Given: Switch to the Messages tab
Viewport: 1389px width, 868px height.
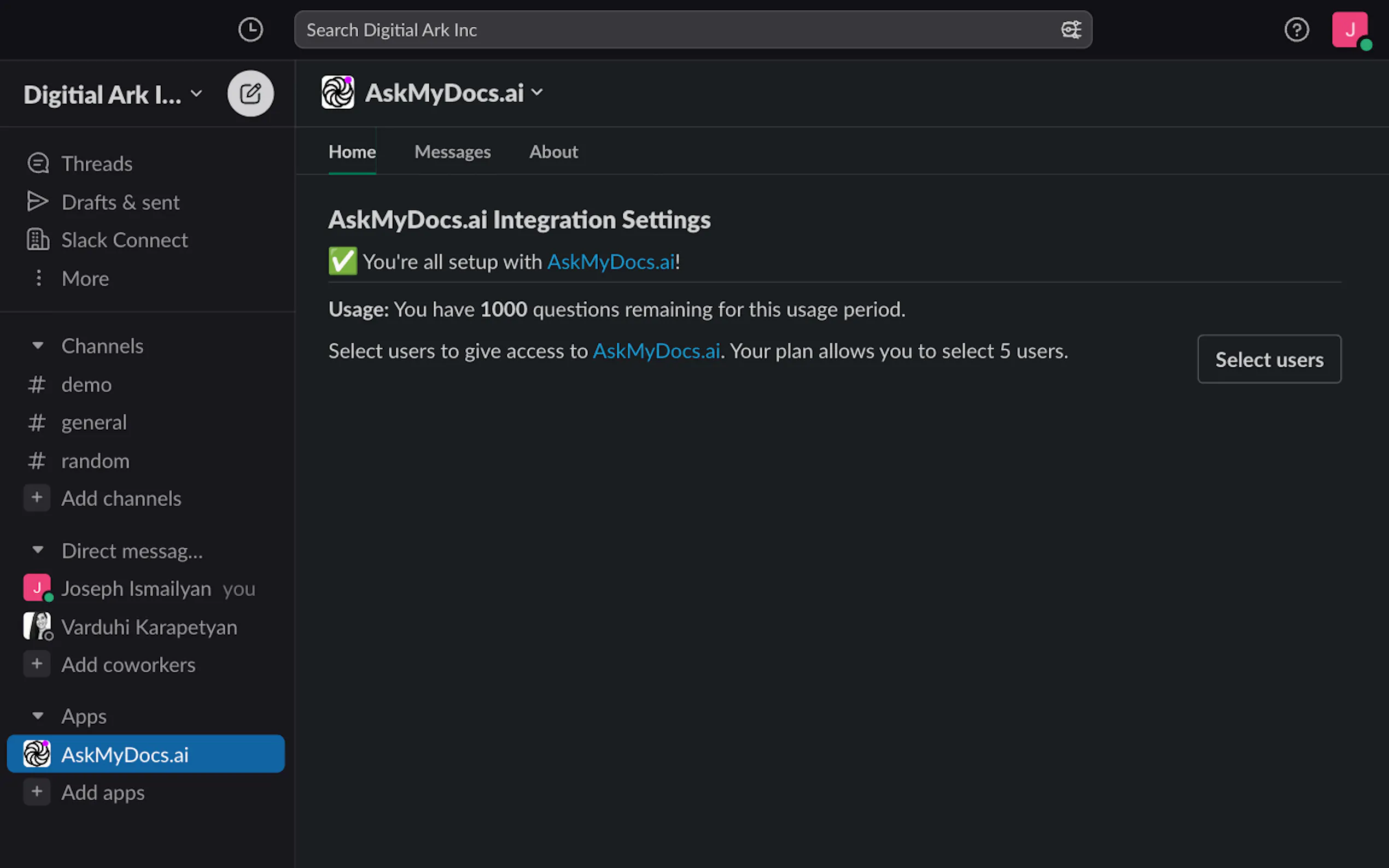Looking at the screenshot, I should point(452,151).
